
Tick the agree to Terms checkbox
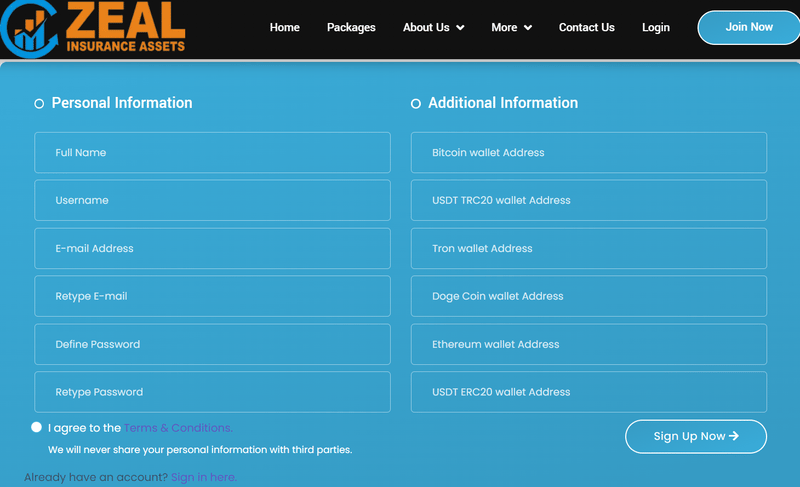[36, 427]
